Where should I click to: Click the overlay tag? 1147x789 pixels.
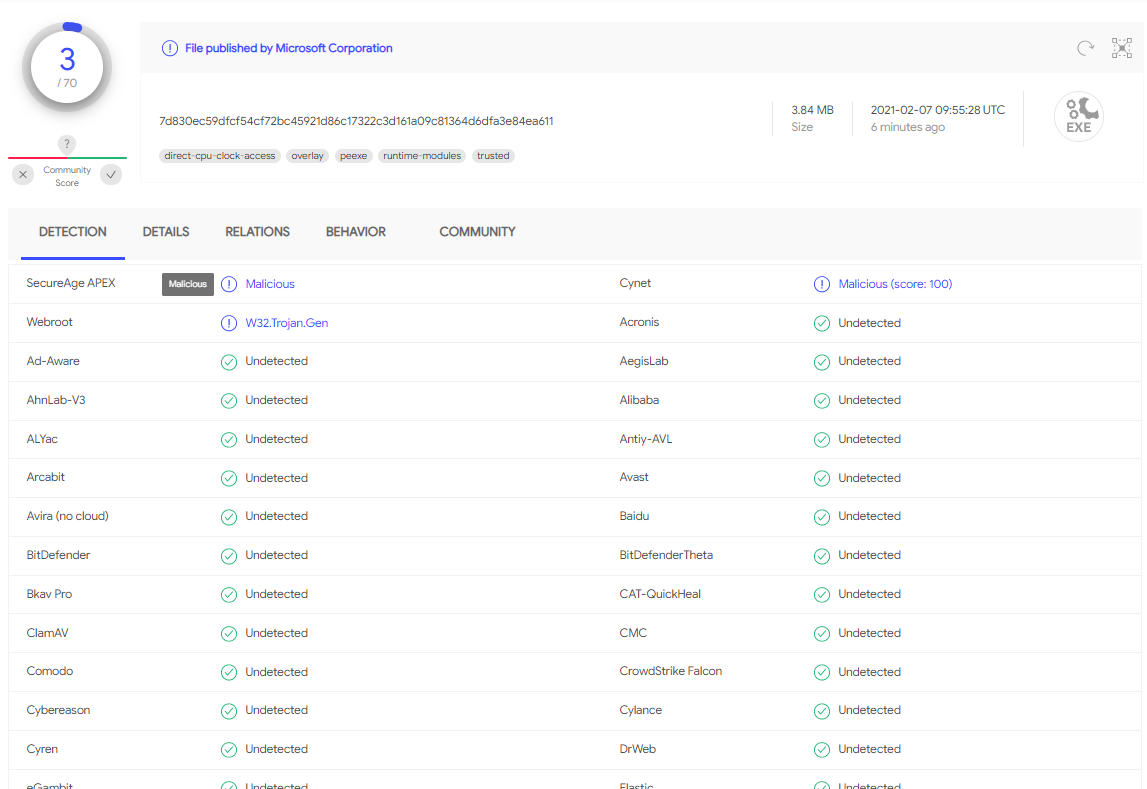[307, 156]
